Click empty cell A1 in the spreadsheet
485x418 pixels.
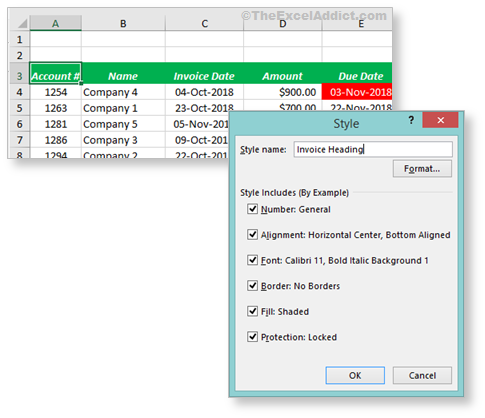[x=55, y=39]
